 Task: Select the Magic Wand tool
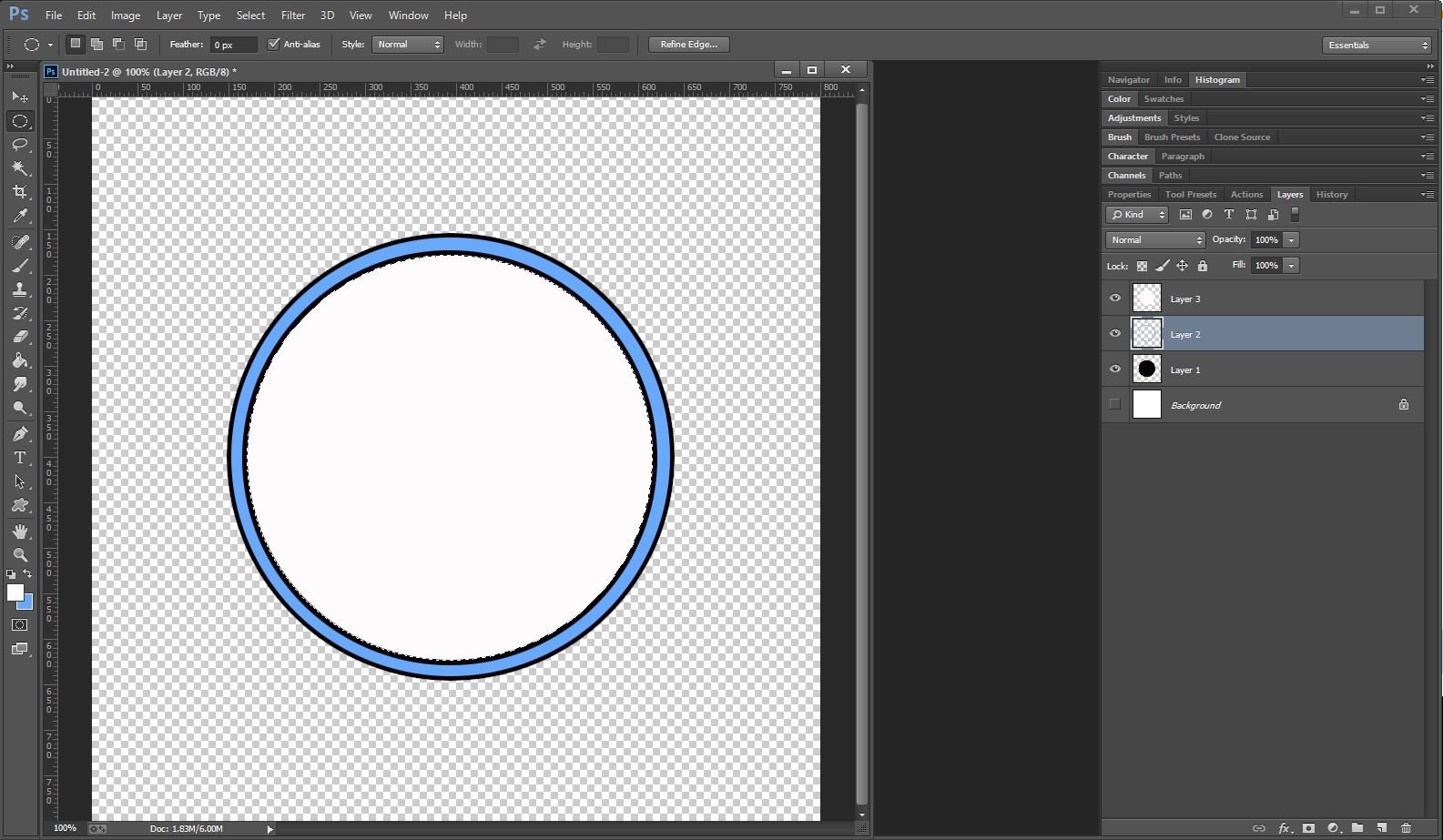click(x=20, y=168)
